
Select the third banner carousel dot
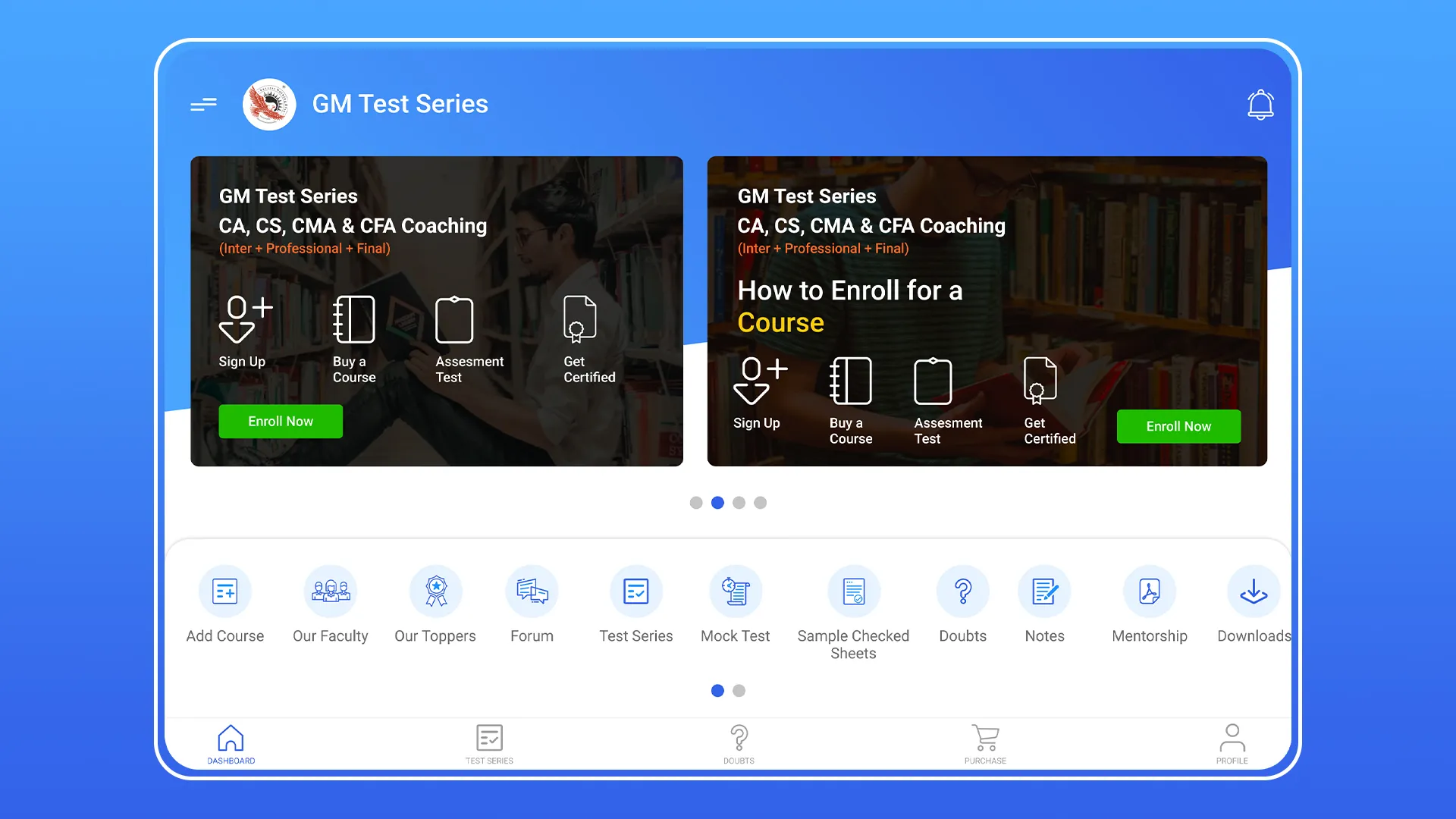pyautogui.click(x=739, y=503)
